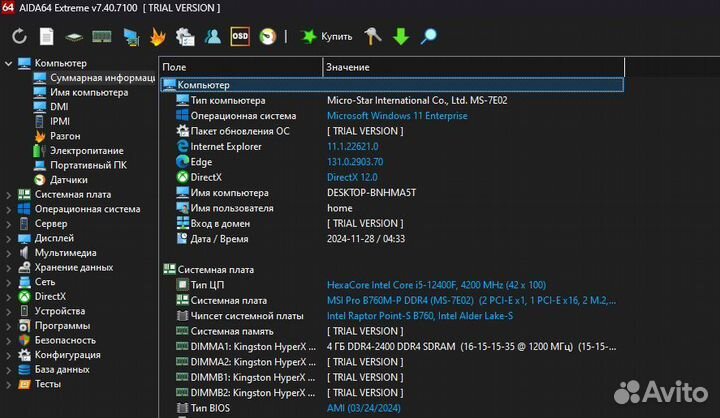The height and width of the screenshot is (418, 720).
Task: Expand the Операционная система tree node
Action: (x=8, y=209)
